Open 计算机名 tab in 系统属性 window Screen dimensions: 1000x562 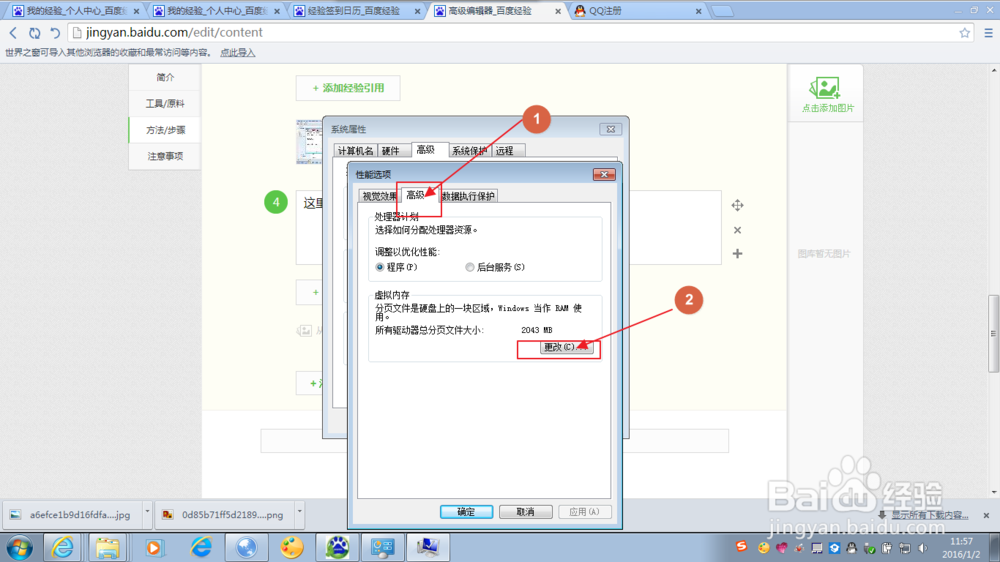(355, 151)
